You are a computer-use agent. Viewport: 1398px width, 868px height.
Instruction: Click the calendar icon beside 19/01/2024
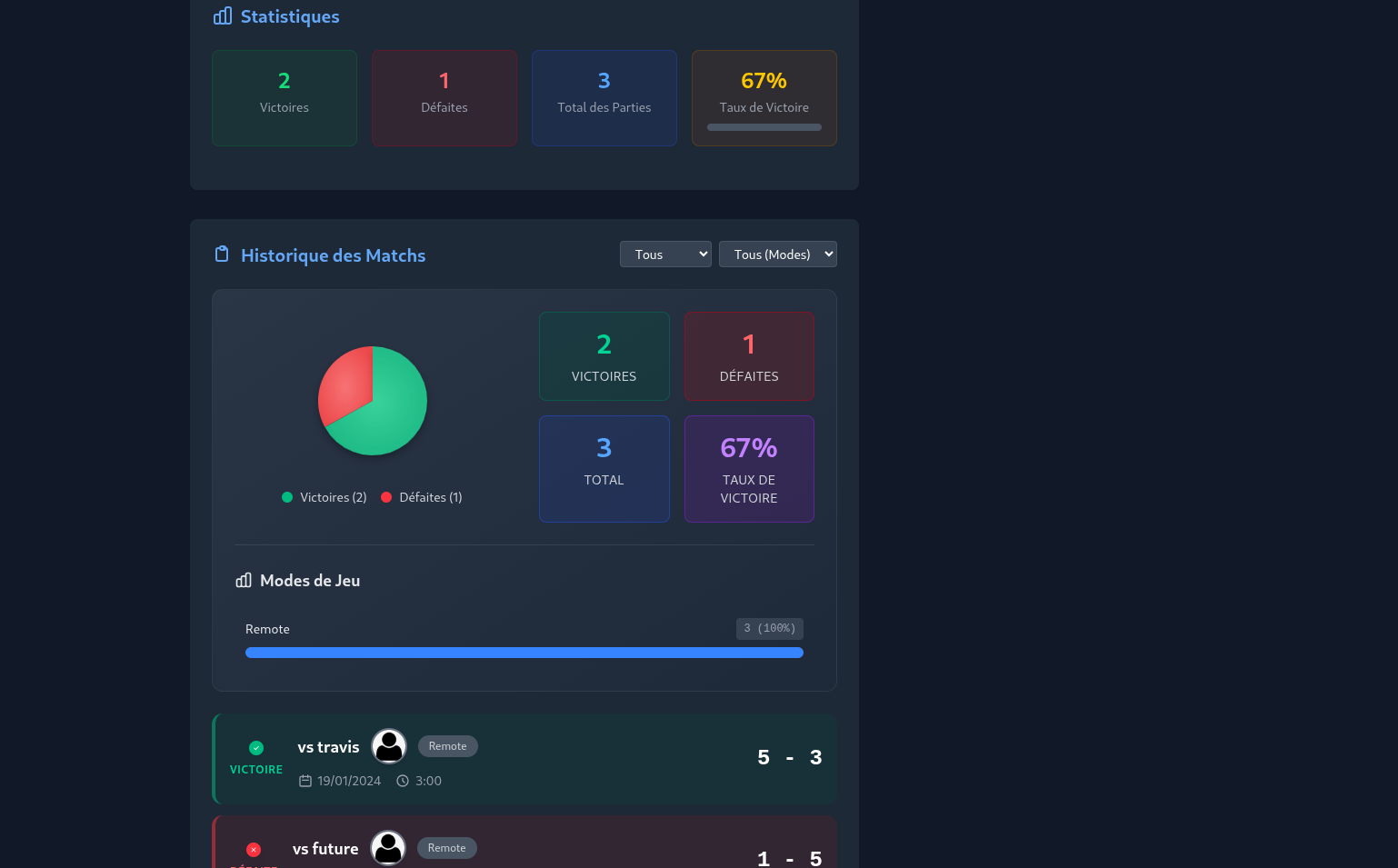click(305, 781)
